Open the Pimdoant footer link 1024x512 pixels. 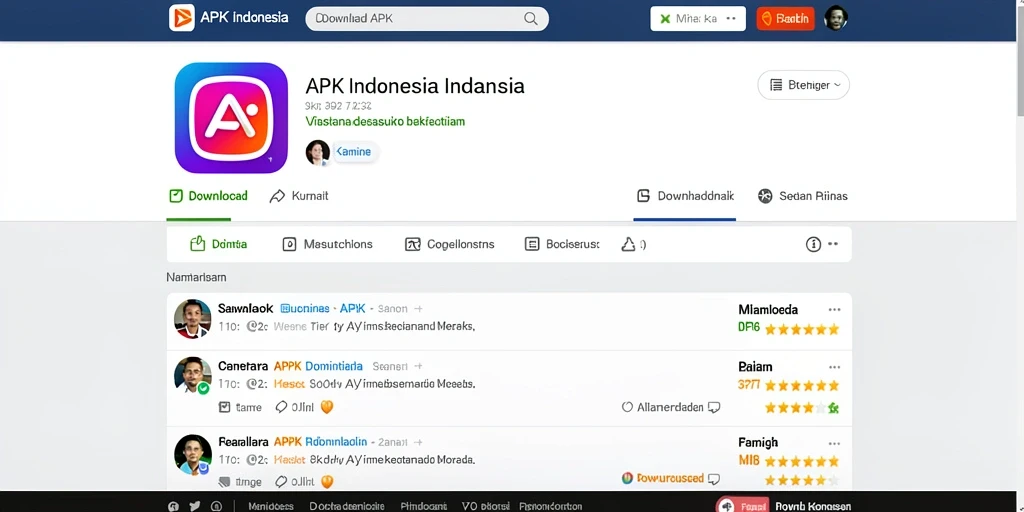[424, 506]
